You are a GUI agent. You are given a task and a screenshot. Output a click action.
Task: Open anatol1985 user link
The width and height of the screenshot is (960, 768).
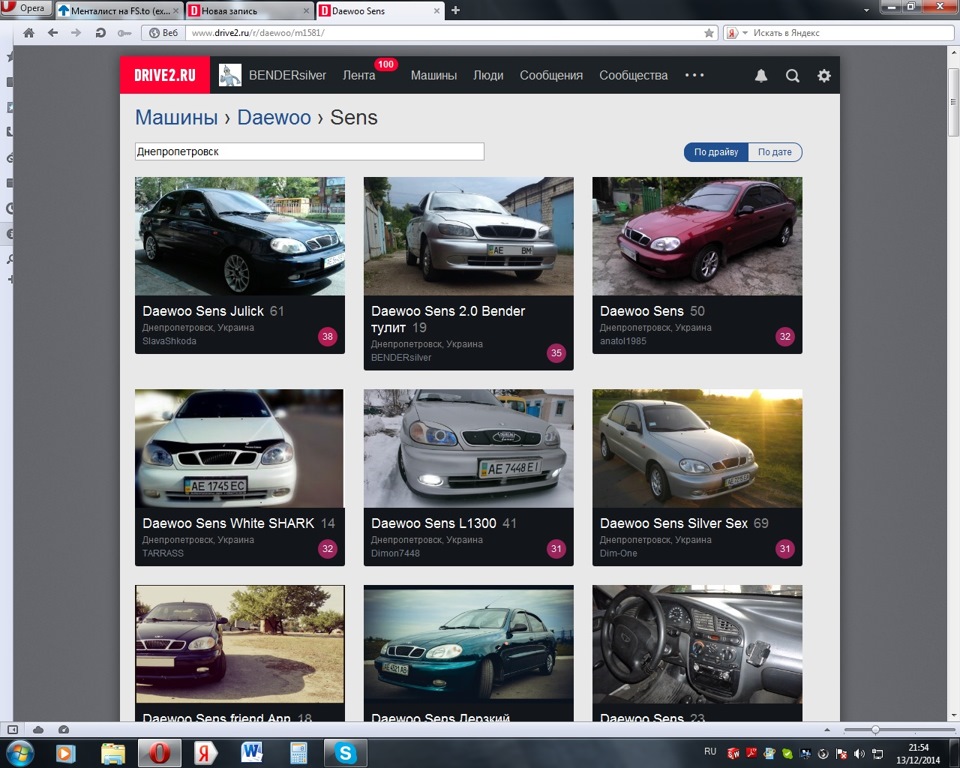(623, 341)
